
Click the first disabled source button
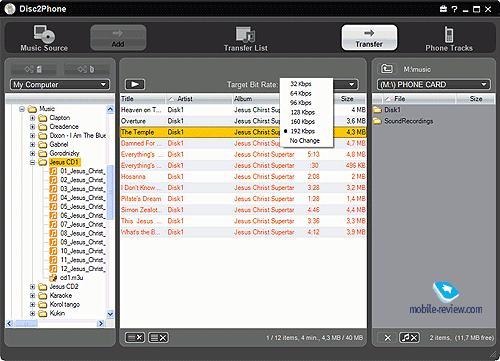pos(34,69)
